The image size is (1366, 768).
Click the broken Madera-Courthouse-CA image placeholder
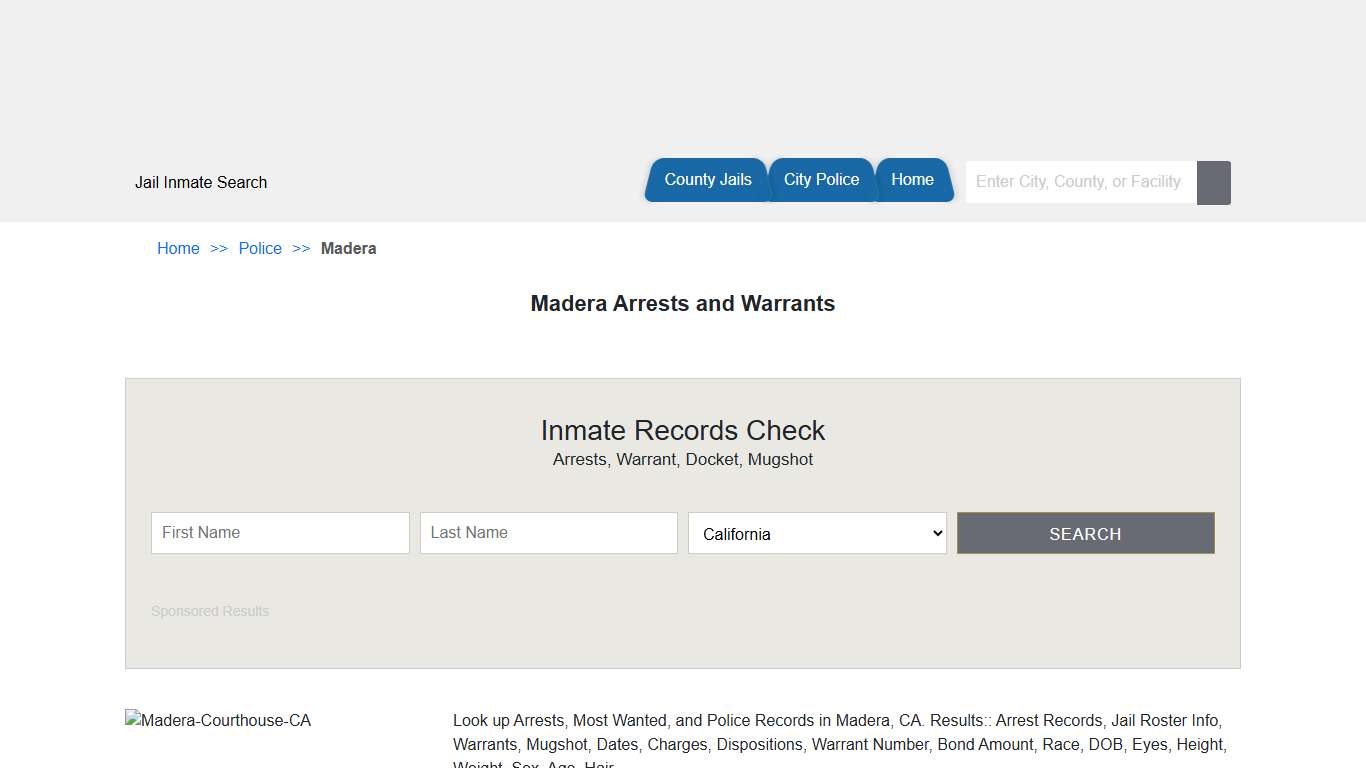217,720
